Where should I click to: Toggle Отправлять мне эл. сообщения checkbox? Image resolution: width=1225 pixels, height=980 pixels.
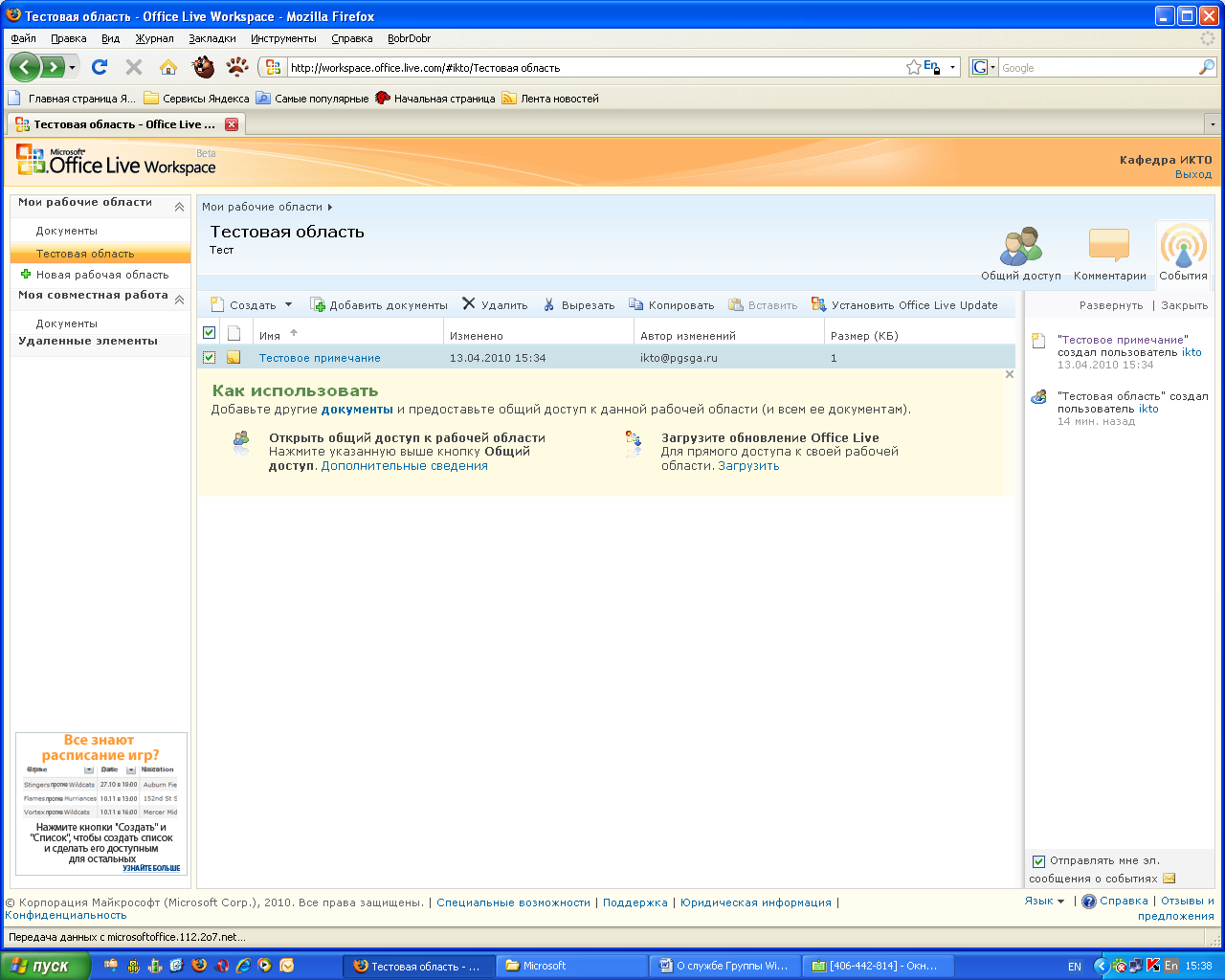click(x=1038, y=861)
